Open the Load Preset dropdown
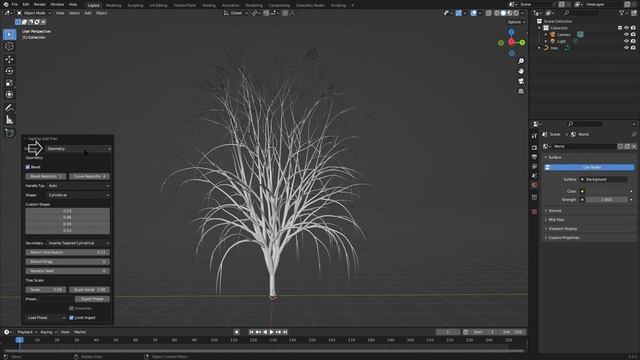640x360 pixels. pyautogui.click(x=45, y=318)
